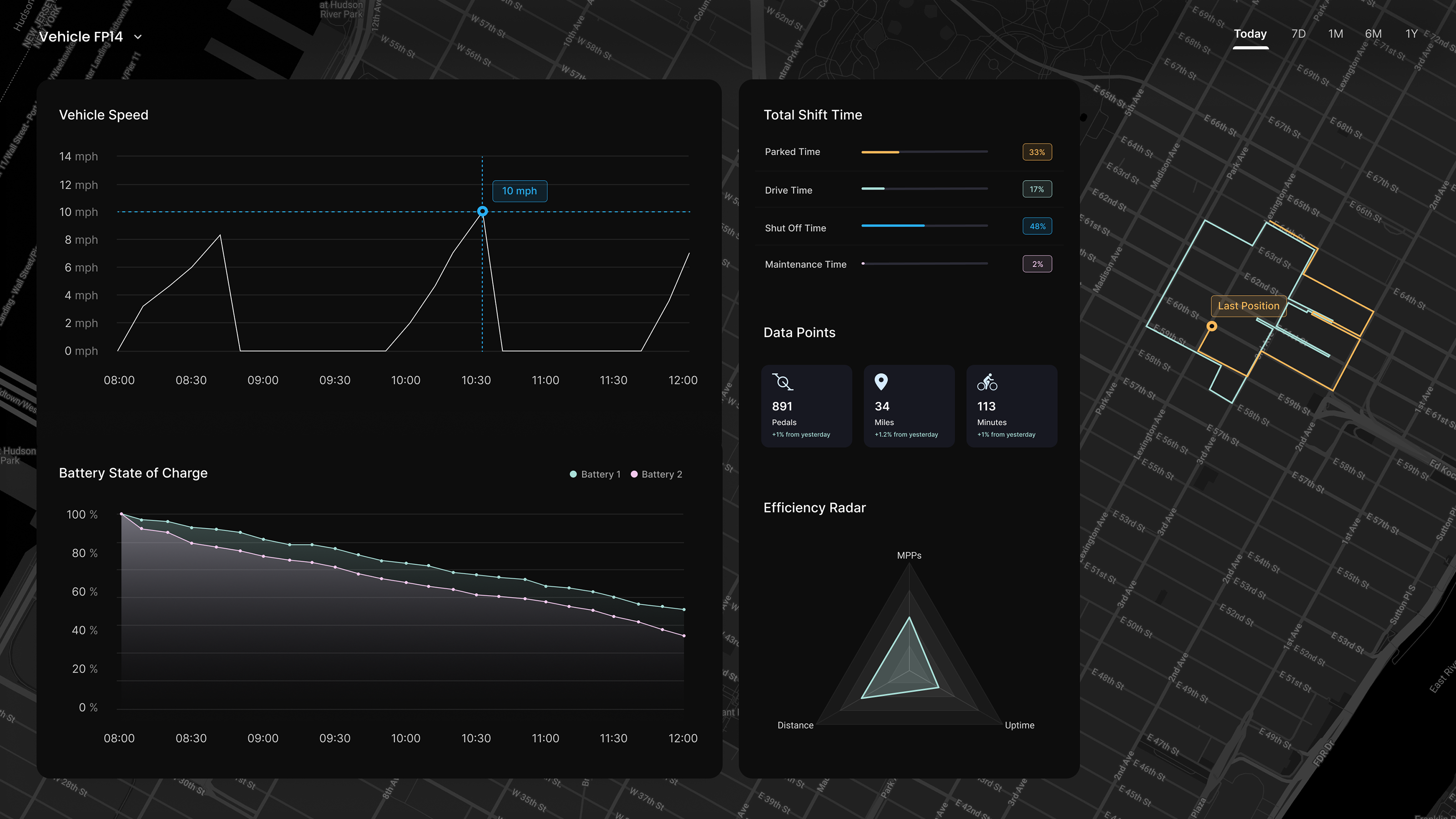Click the 10 mph chart tooltip
This screenshot has width=1456, height=819.
(x=519, y=191)
